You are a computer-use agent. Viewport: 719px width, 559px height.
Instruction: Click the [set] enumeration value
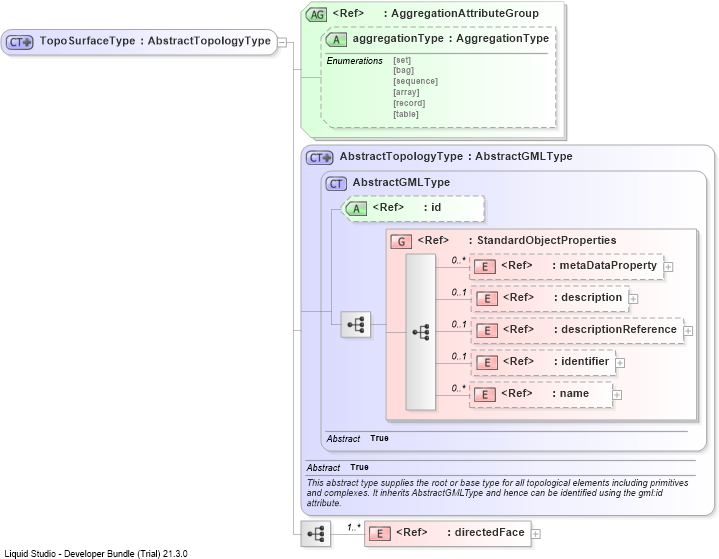402,60
